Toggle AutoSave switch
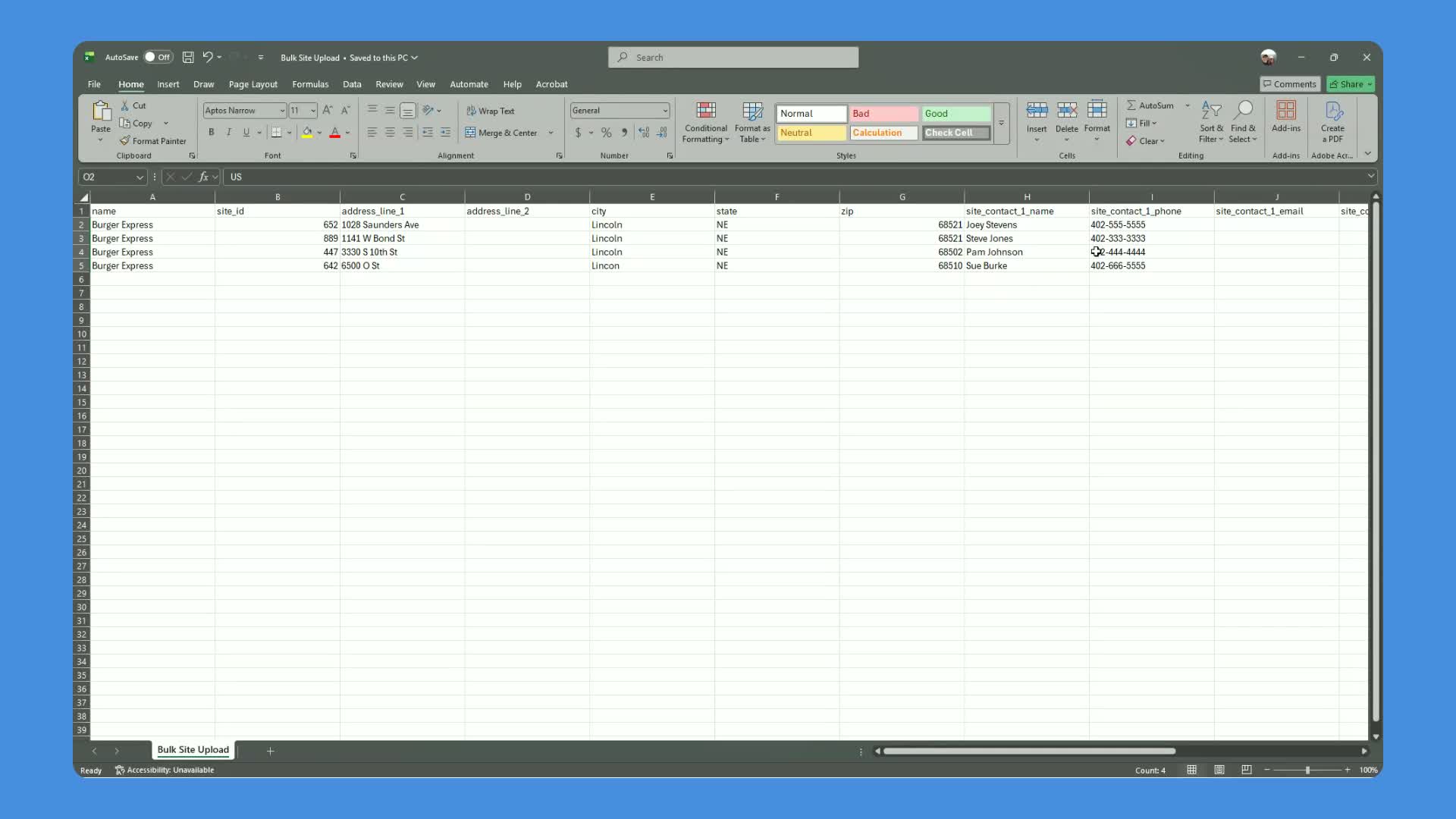The image size is (1456, 819). (x=158, y=57)
